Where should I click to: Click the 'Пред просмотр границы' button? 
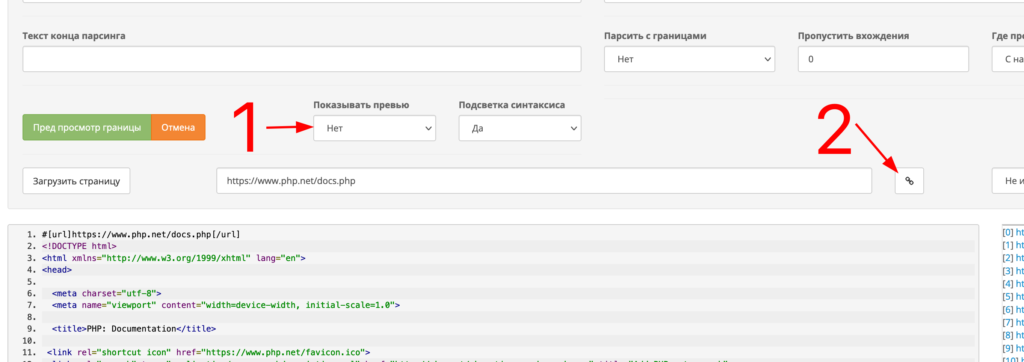pyautogui.click(x=87, y=127)
